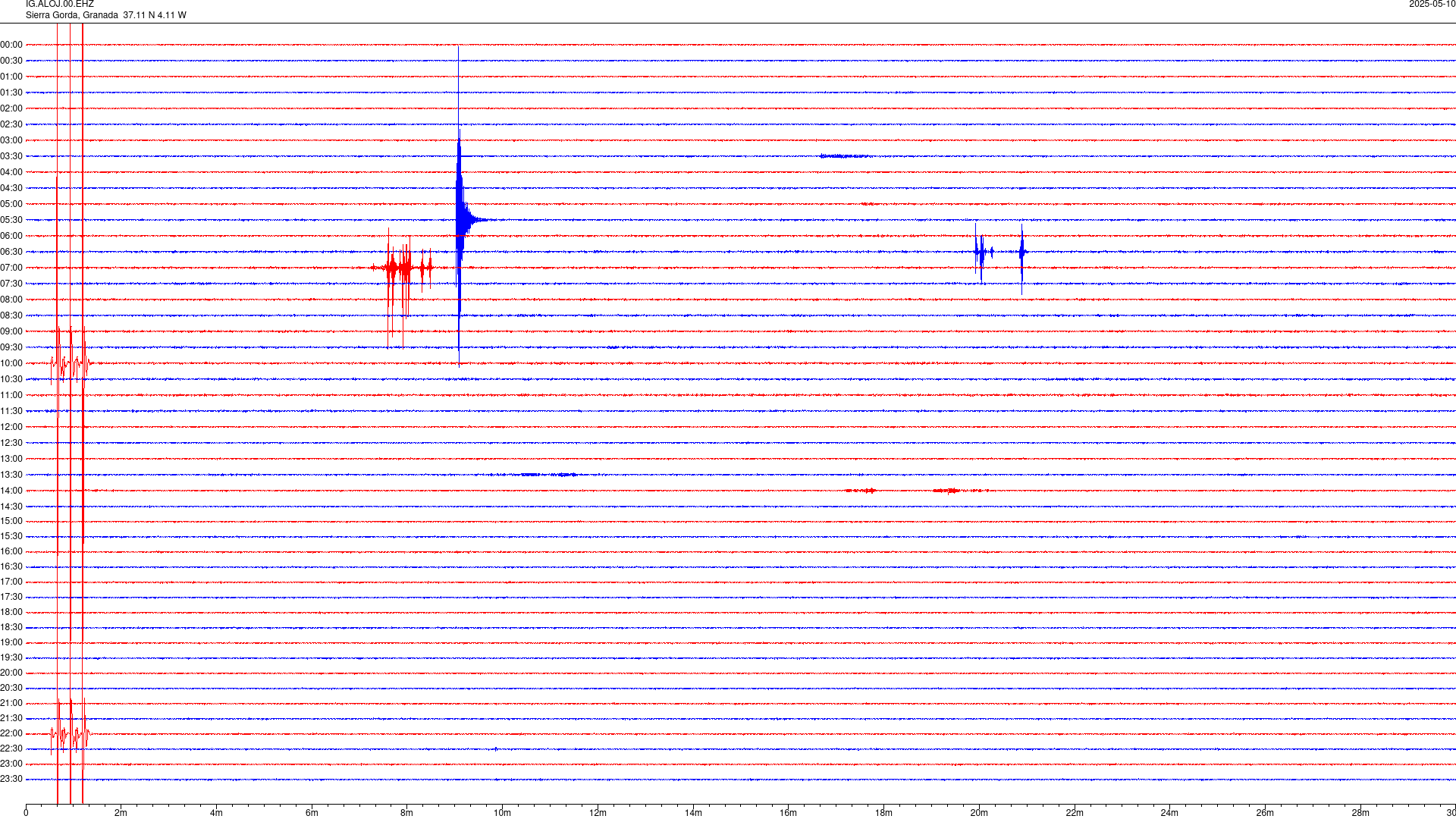This screenshot has height=819, width=1456.
Task: Click the 12m tick on time axis
Action: (598, 813)
